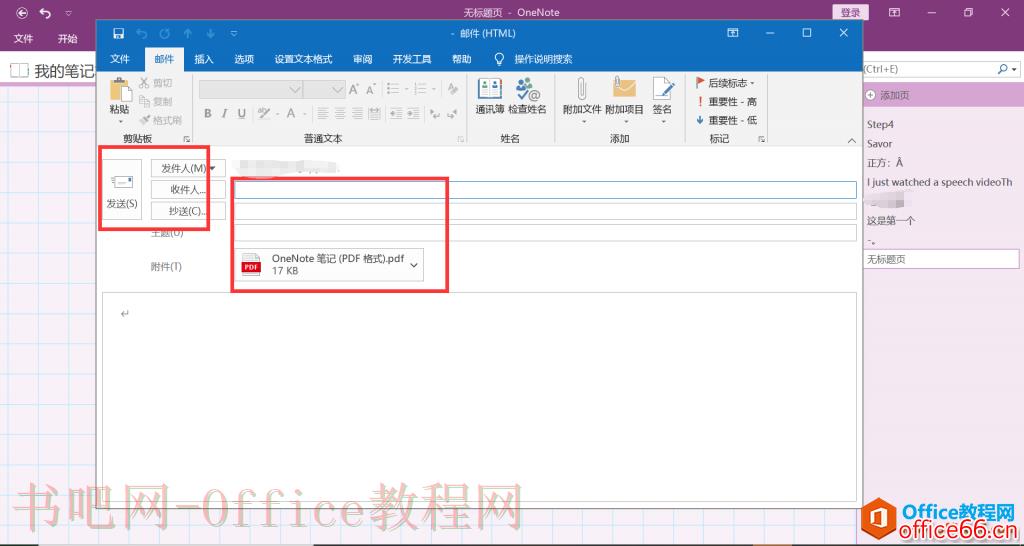Click Attach File (附加文件) paperclip
The width and height of the screenshot is (1024, 546).
click(581, 89)
